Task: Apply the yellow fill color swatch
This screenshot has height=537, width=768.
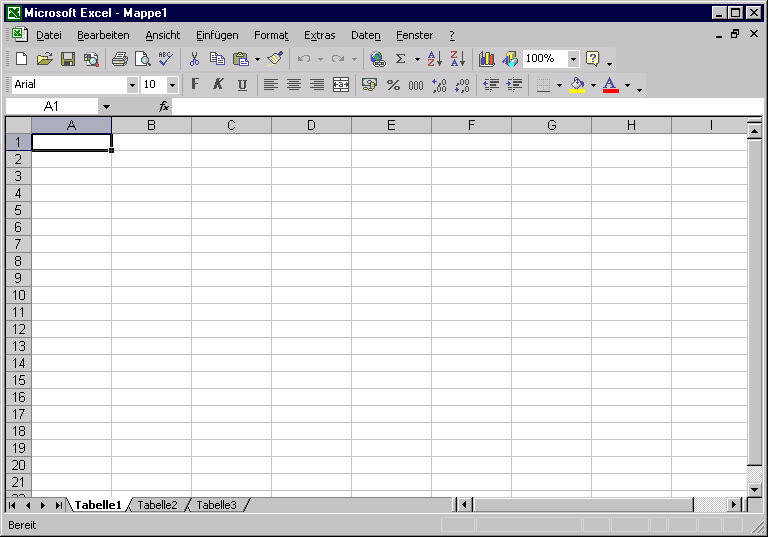Action: click(577, 85)
